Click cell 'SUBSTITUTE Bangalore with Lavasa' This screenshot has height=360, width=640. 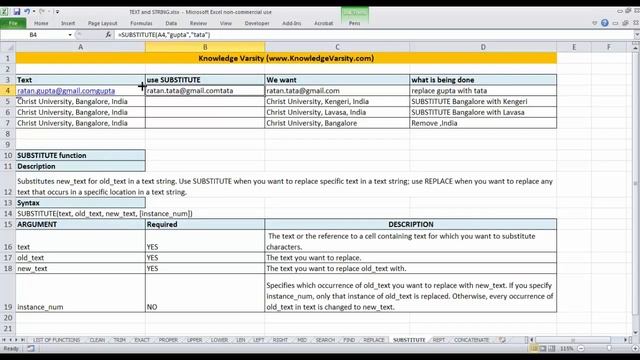click(483, 112)
